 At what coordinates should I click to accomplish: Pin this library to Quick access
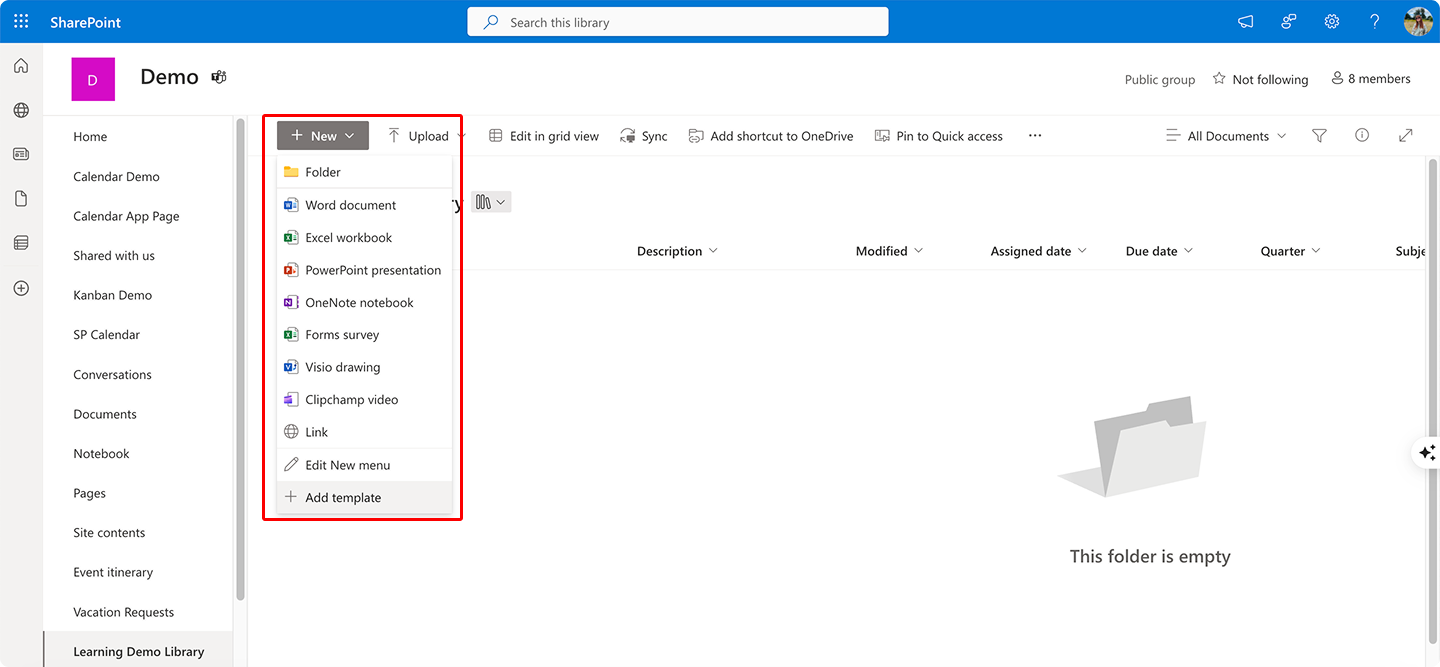pos(938,135)
